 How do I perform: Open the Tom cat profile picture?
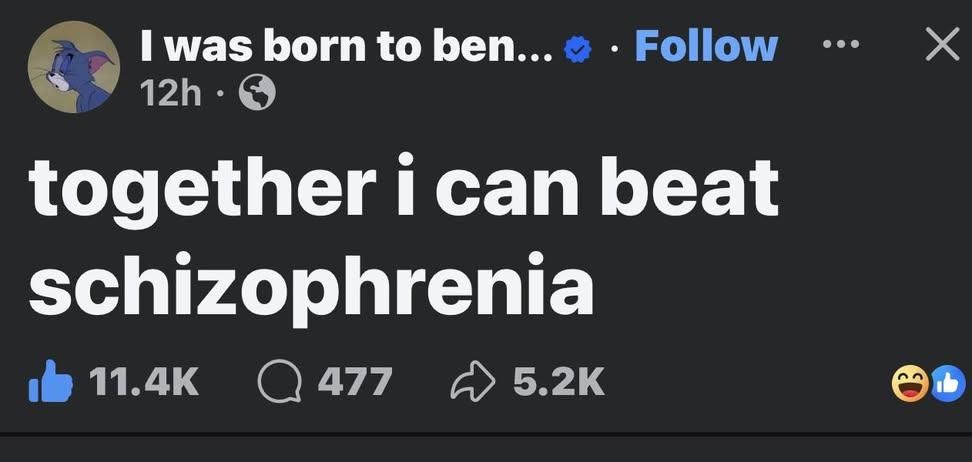[x=74, y=66]
